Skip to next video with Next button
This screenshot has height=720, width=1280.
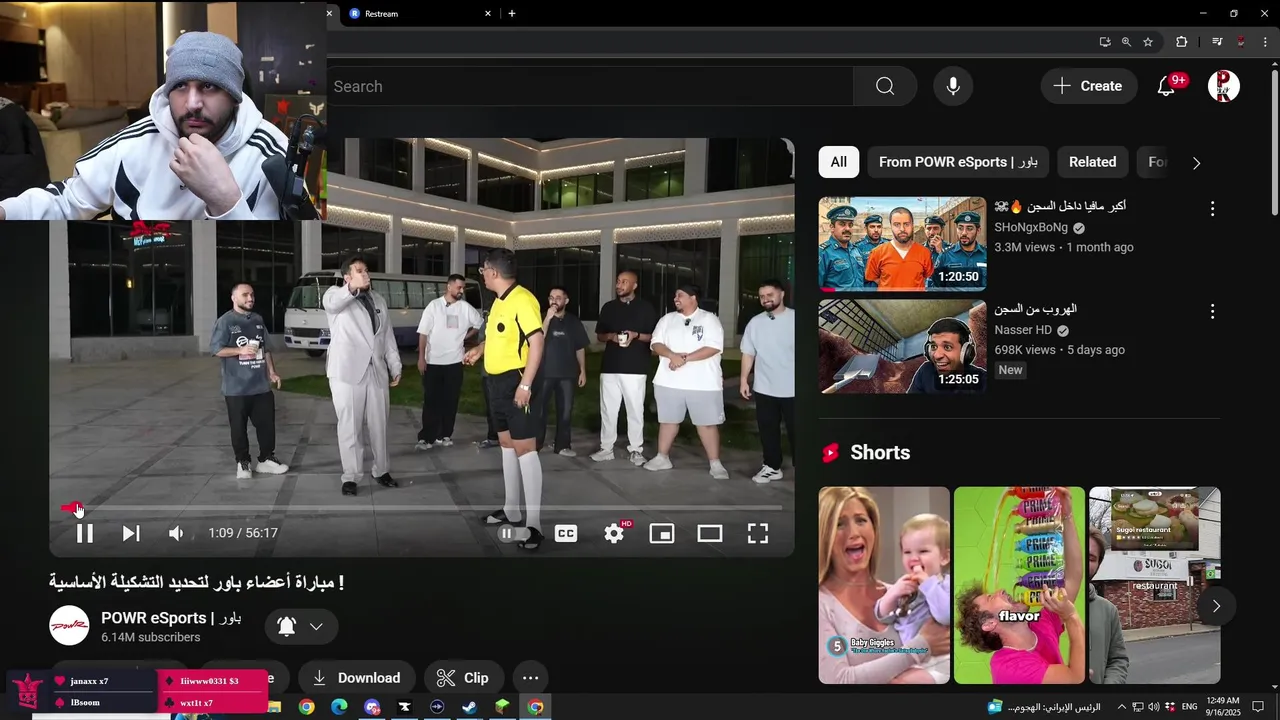(131, 533)
